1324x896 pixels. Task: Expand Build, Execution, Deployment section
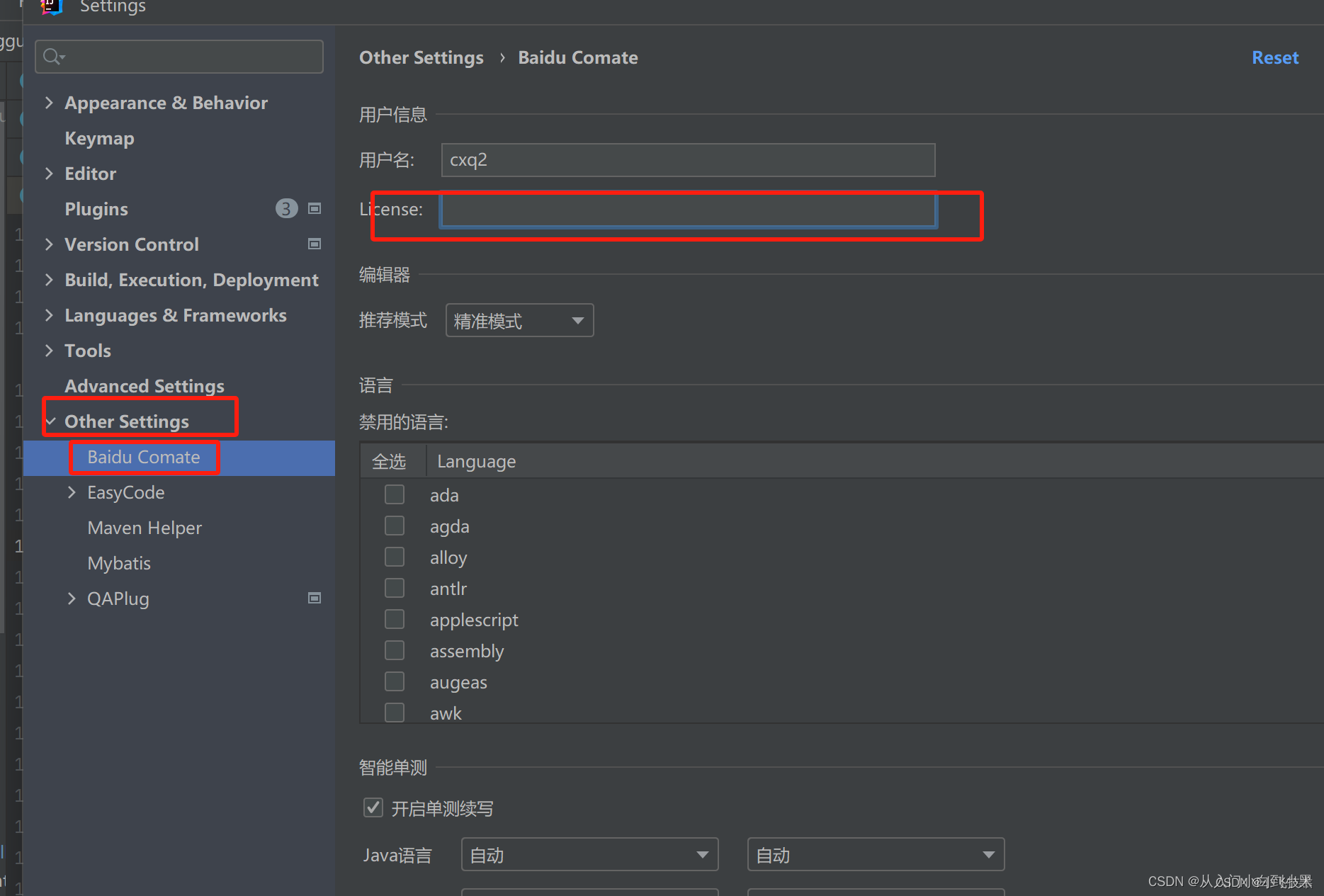[49, 280]
